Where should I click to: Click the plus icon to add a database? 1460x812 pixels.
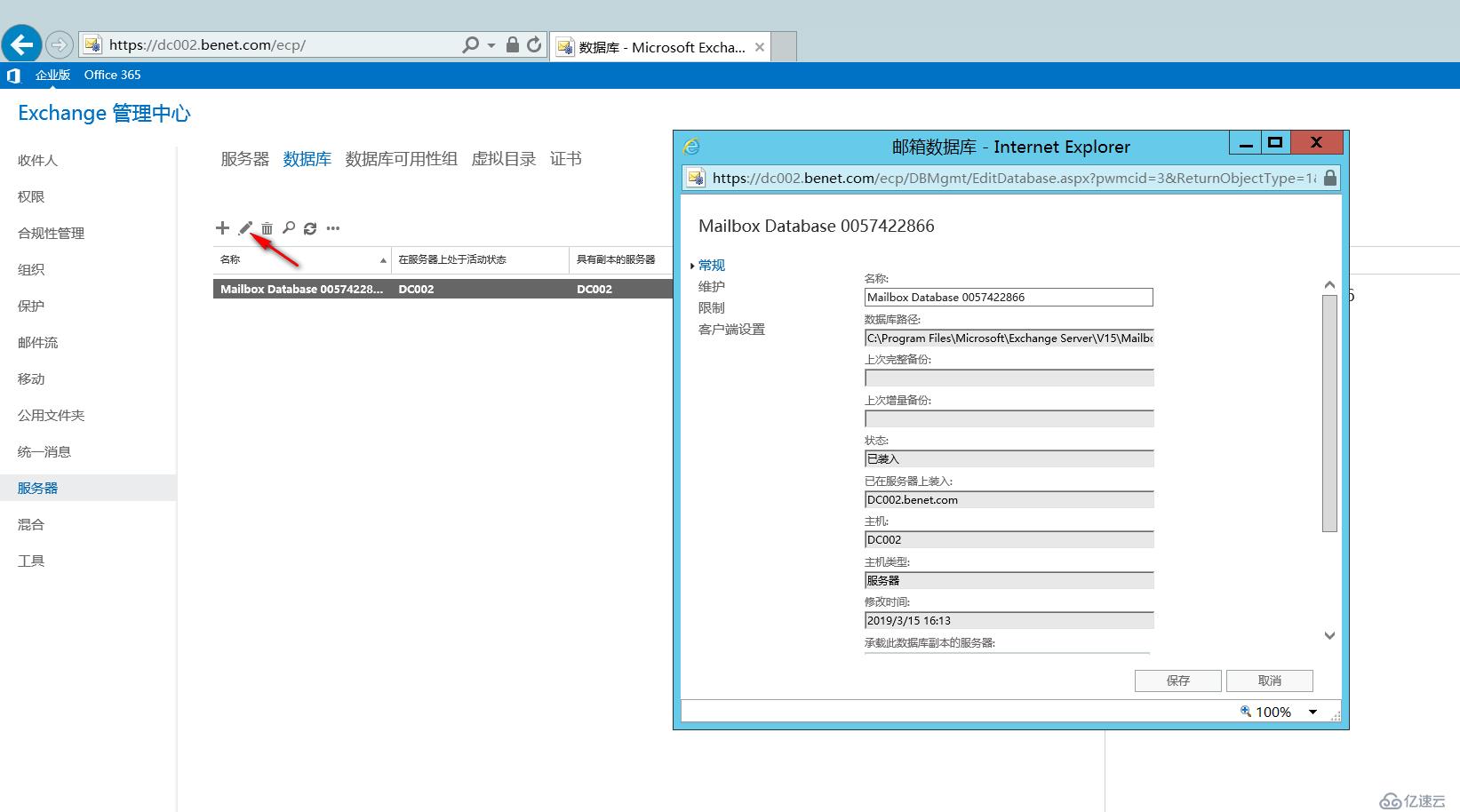(x=222, y=228)
